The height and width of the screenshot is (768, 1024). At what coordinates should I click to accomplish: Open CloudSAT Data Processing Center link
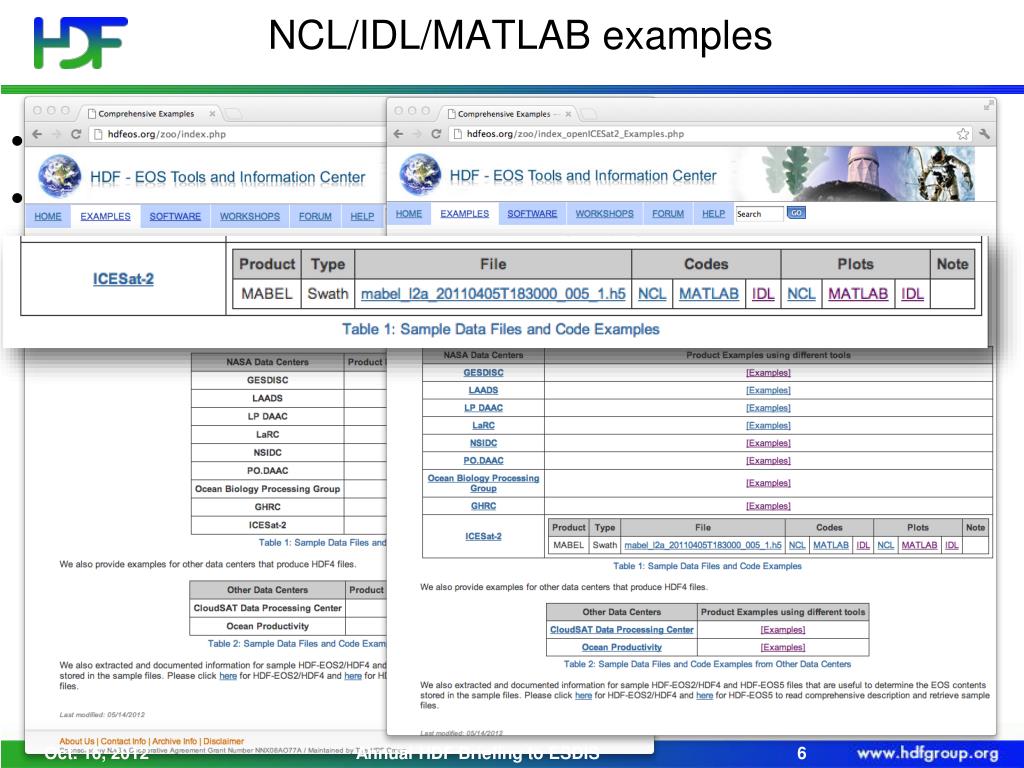(x=622, y=630)
